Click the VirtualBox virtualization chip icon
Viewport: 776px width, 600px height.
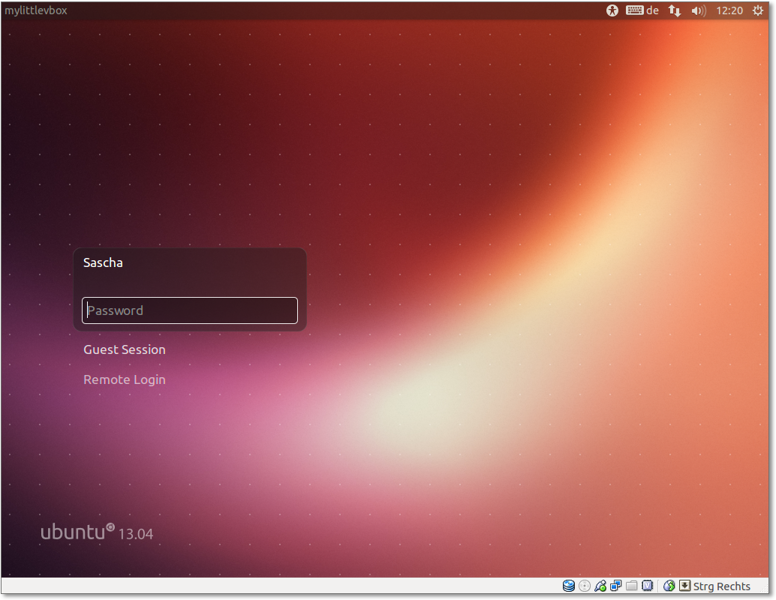tap(647, 587)
